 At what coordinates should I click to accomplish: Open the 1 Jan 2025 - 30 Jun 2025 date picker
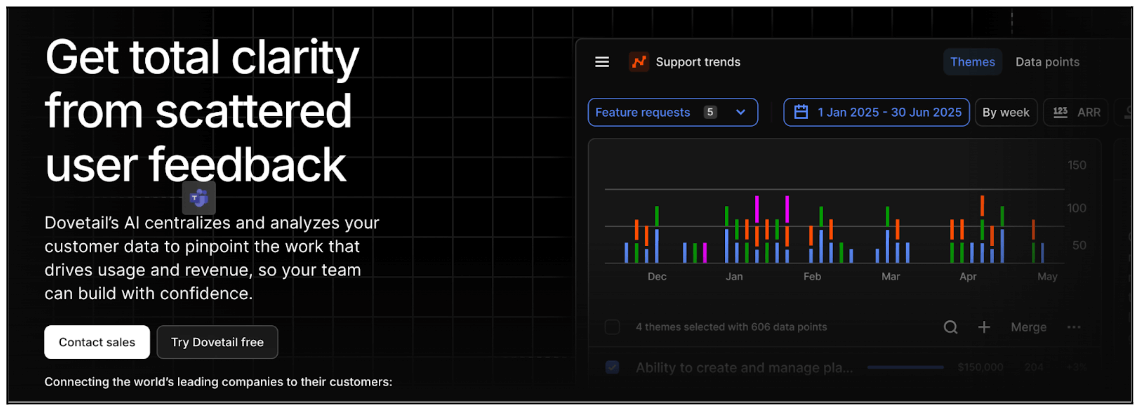click(876, 112)
